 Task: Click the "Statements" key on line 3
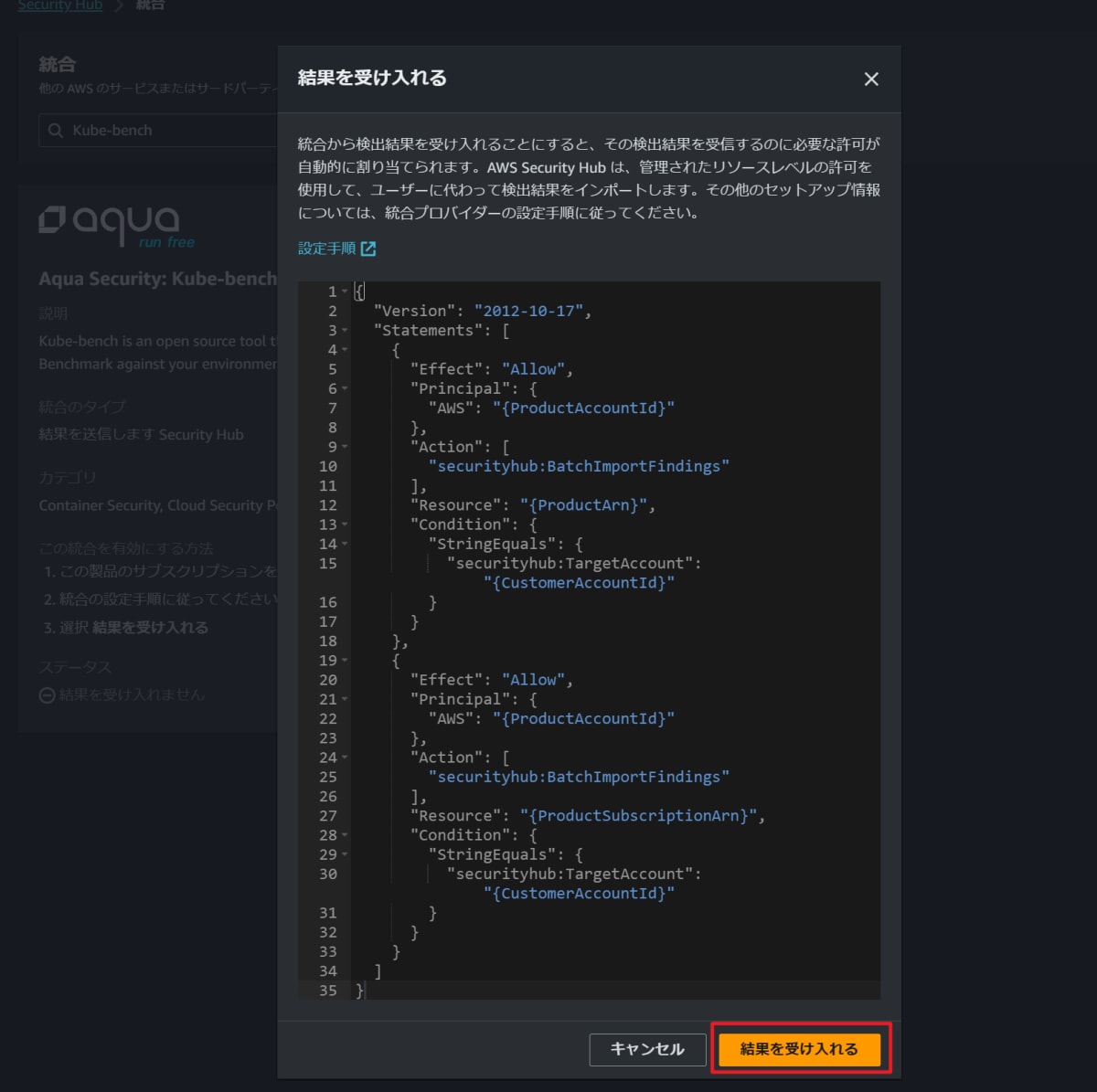[428, 331]
